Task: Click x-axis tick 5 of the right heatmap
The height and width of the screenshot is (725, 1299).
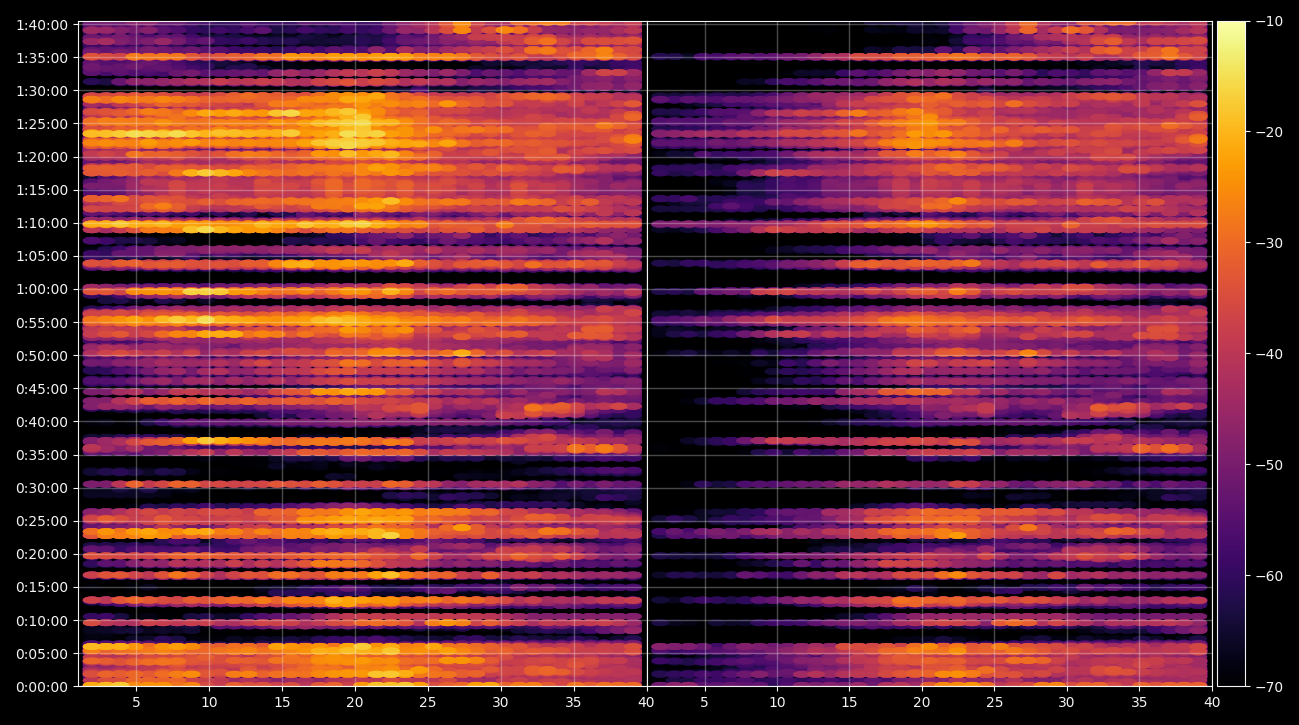Action: [704, 703]
